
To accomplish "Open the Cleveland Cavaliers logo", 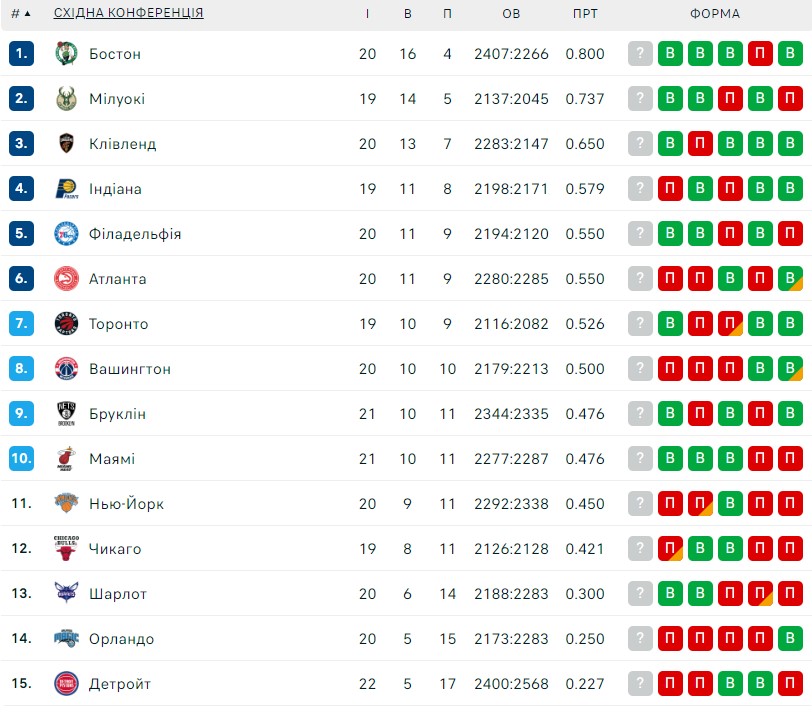I will coord(66,143).
